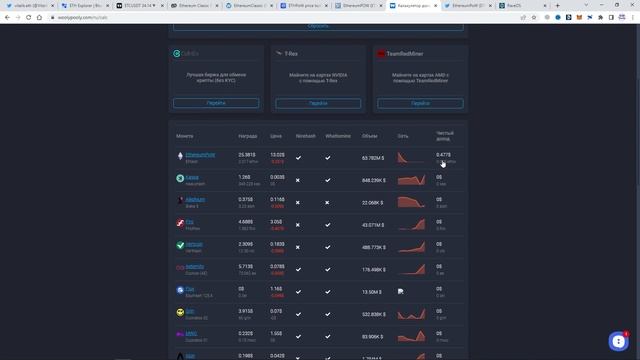Close the active calculator tab

coord(436,6)
